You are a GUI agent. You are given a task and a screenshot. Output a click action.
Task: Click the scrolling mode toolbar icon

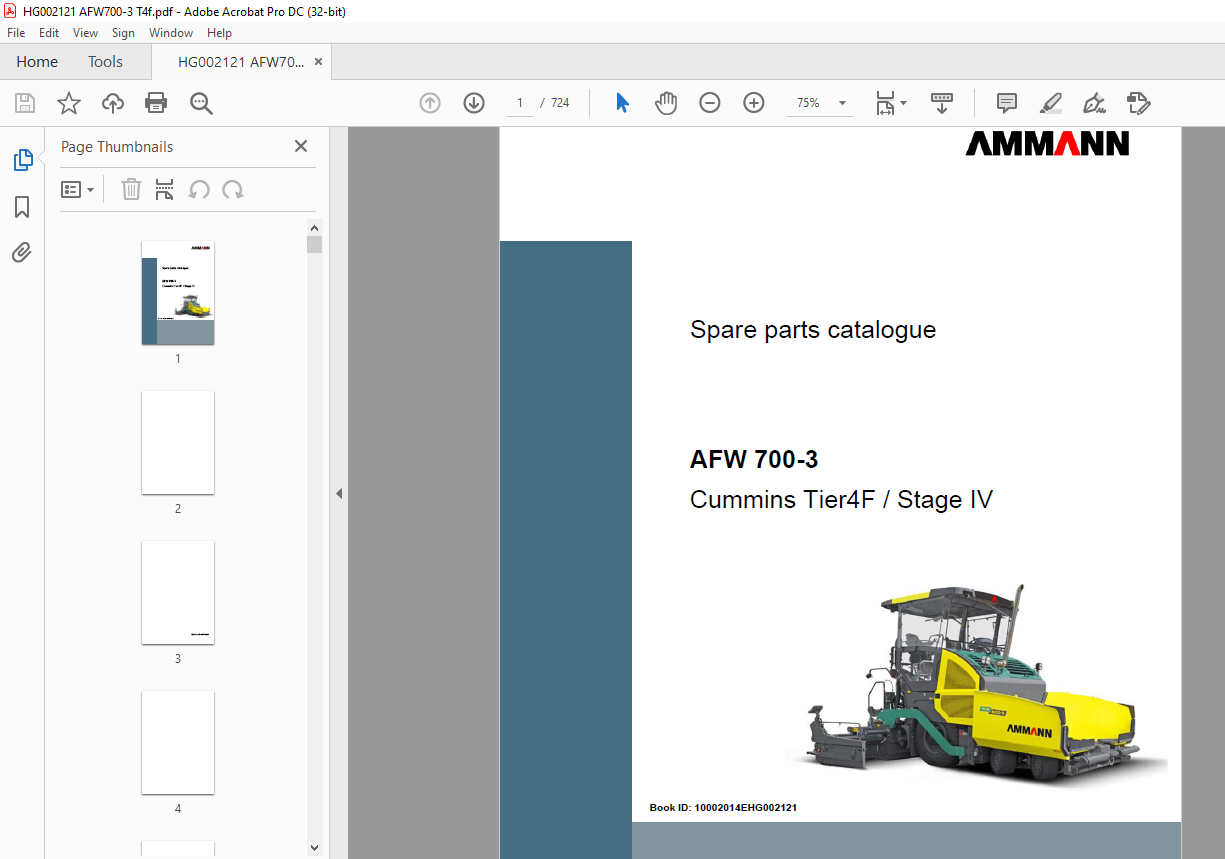coord(942,103)
